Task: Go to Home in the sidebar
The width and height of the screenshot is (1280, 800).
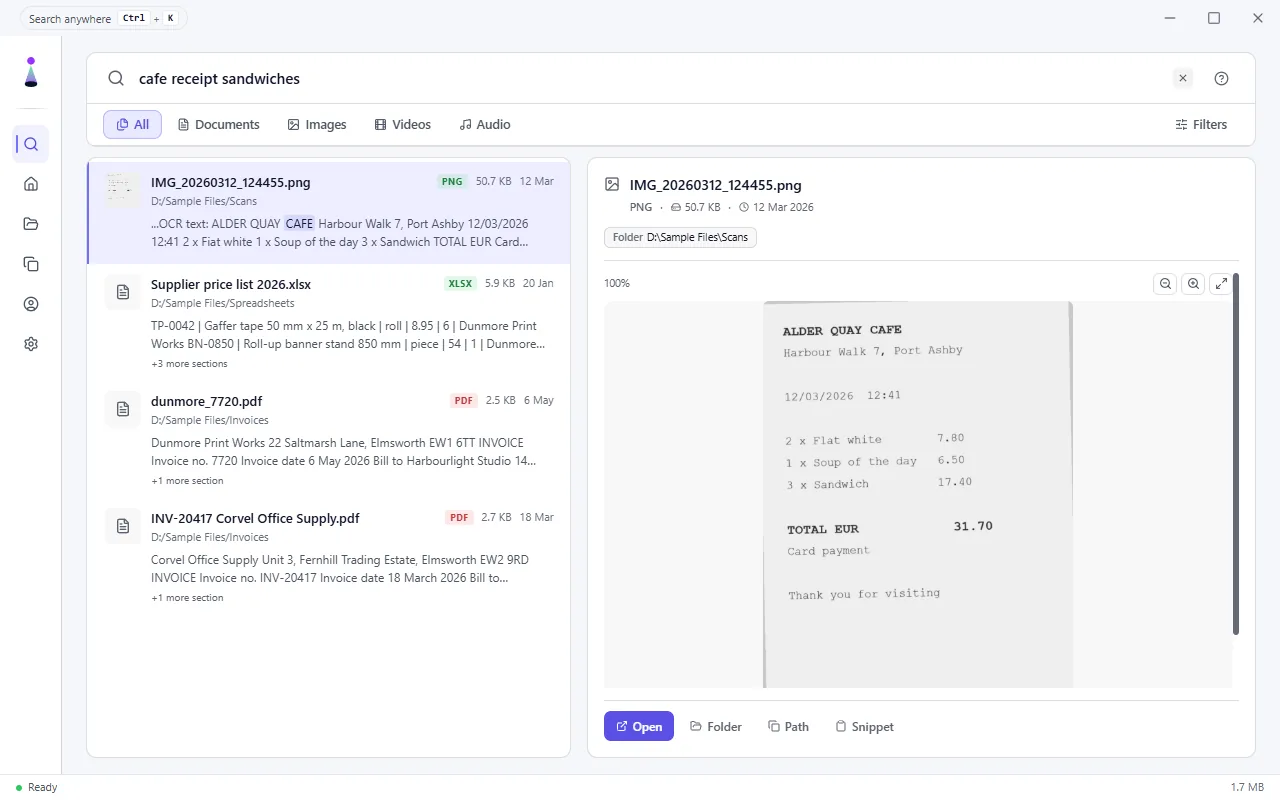Action: point(31,184)
